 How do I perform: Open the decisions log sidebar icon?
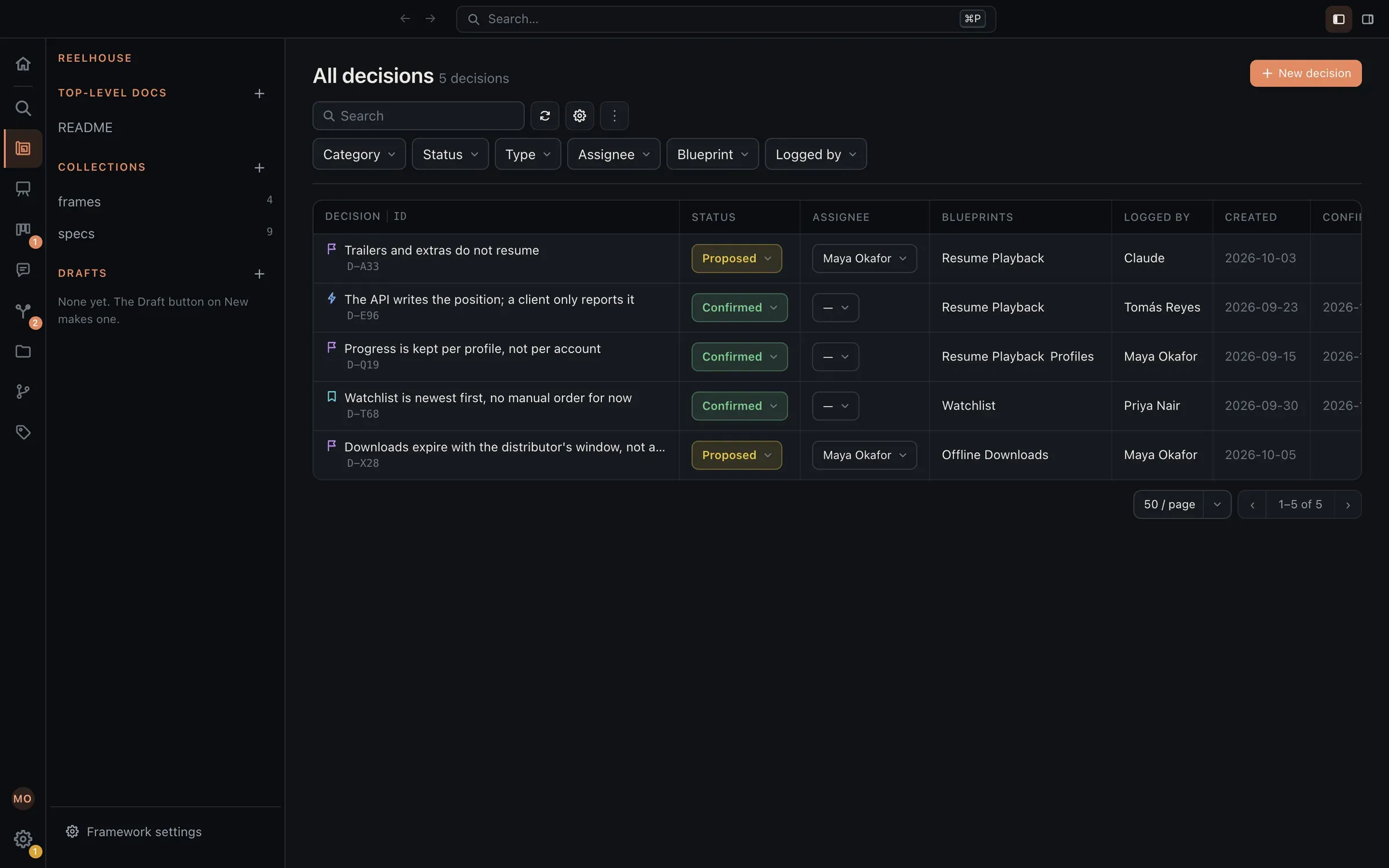tap(23, 149)
